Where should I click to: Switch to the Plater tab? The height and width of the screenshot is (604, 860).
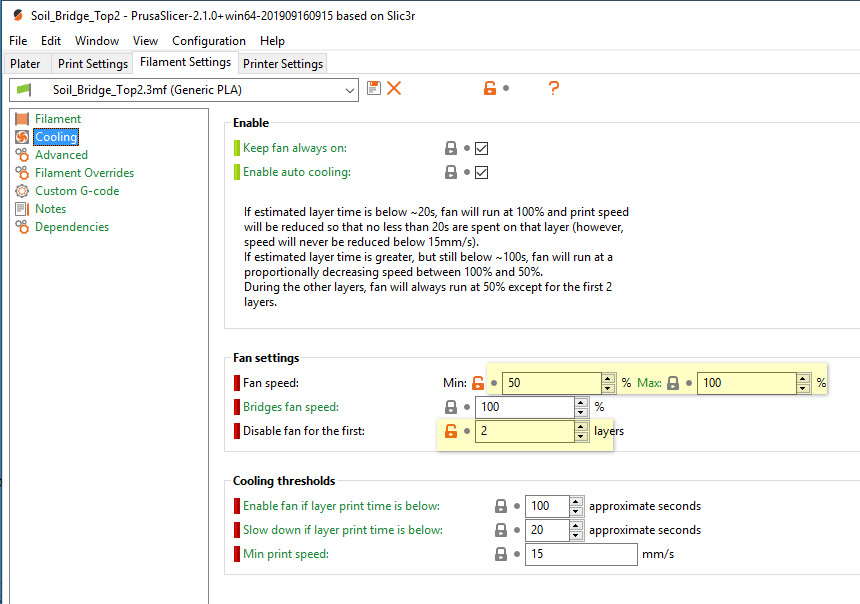point(25,64)
